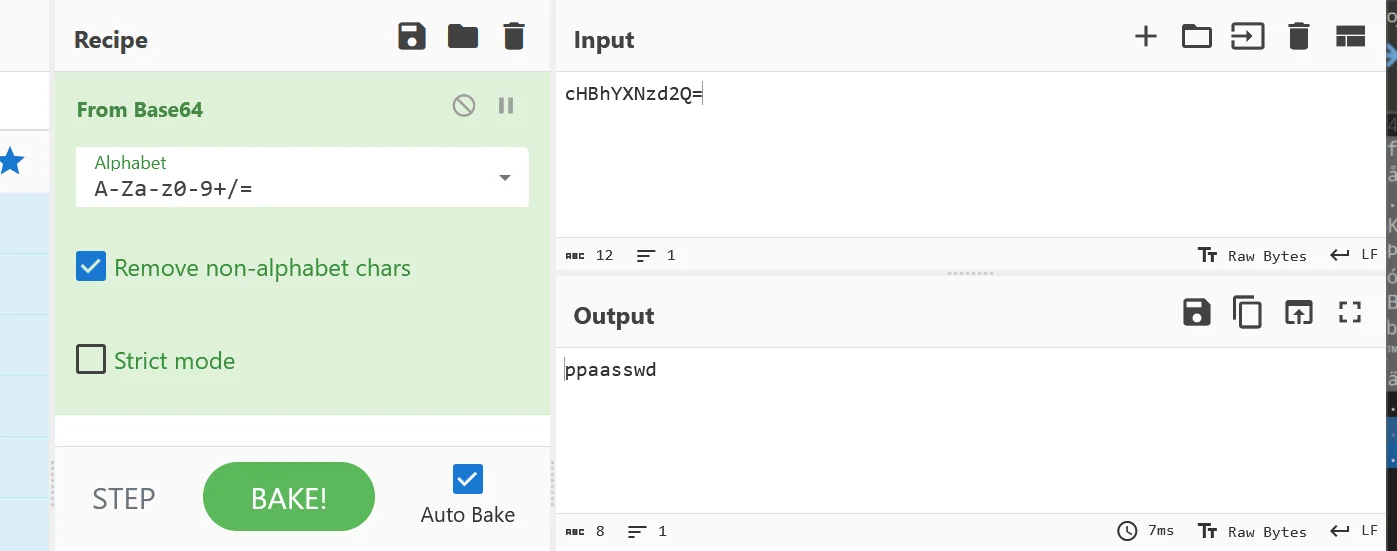Disable the From Base64 operation
Image resolution: width=1397 pixels, height=551 pixels.
pos(464,105)
